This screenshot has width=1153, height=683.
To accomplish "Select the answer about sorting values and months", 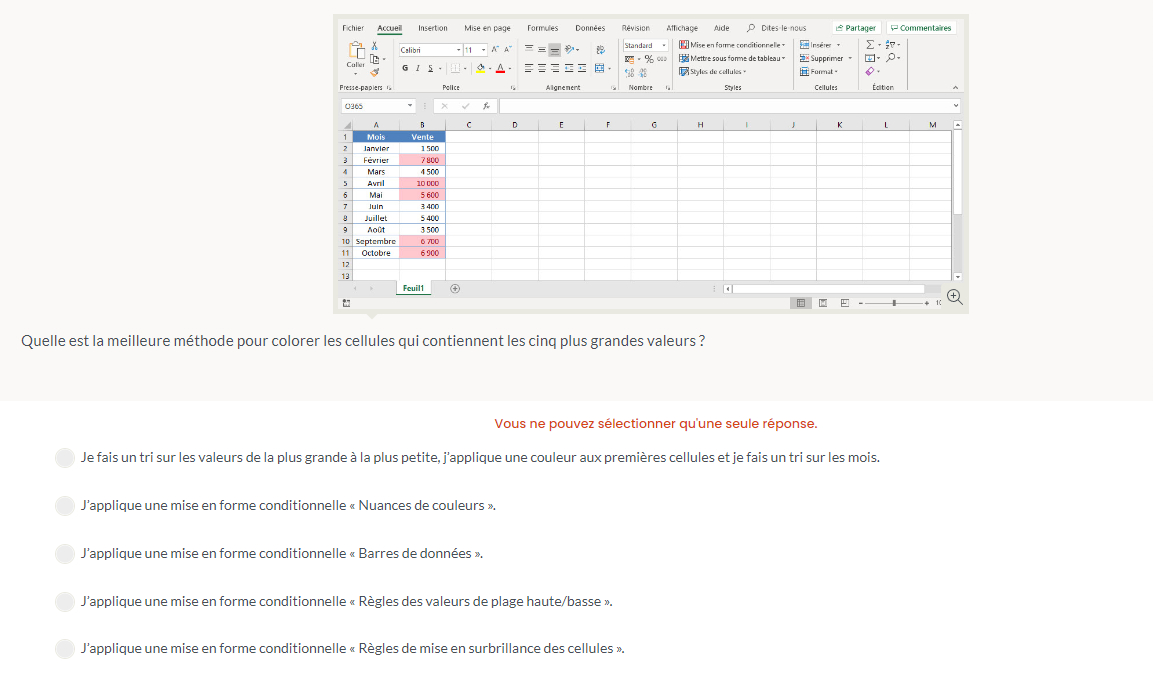I will (x=65, y=458).
